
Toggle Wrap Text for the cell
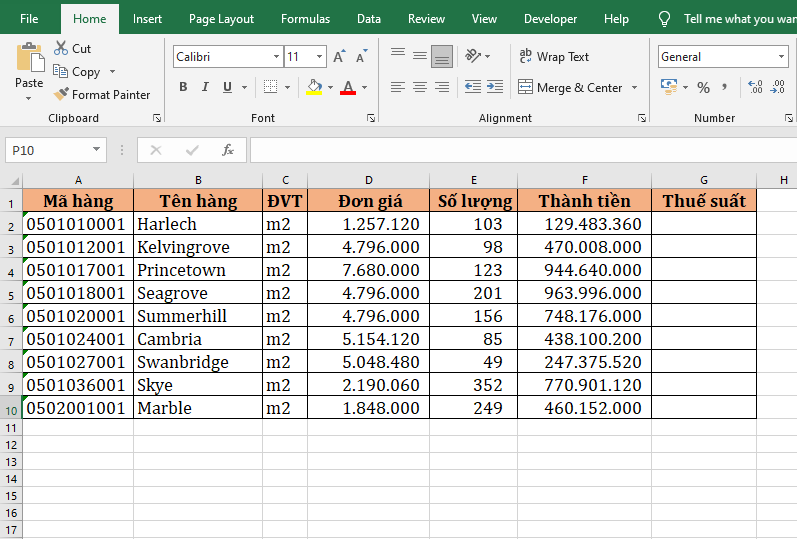tap(554, 57)
